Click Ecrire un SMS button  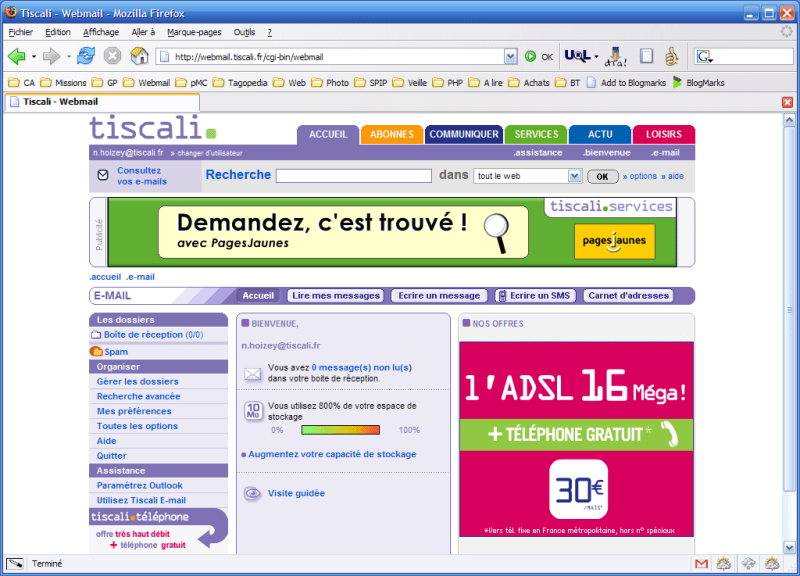tap(535, 296)
